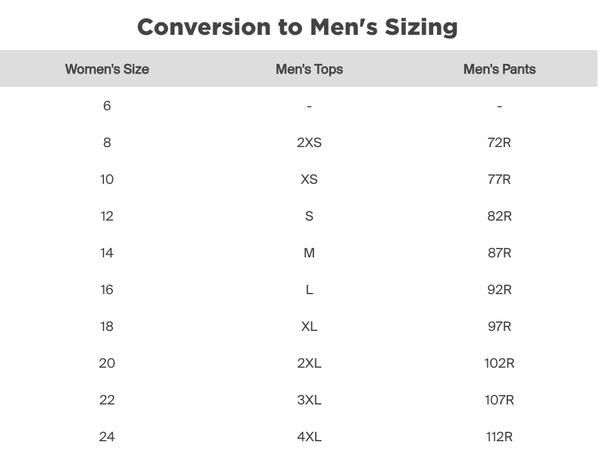
Task: Click women's size 6 cell
Action: (107, 106)
